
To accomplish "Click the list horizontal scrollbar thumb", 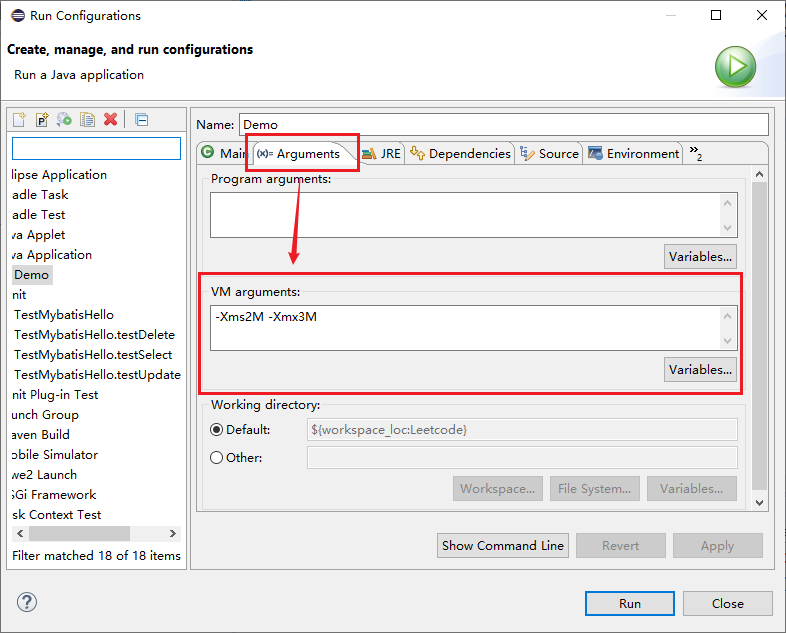I will (79, 533).
